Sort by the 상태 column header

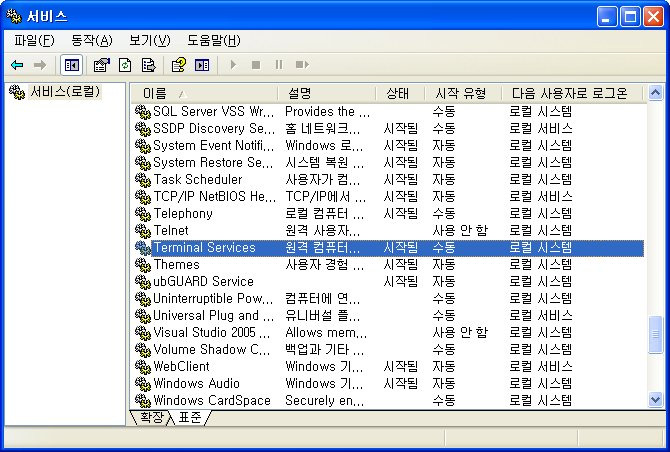[400, 93]
